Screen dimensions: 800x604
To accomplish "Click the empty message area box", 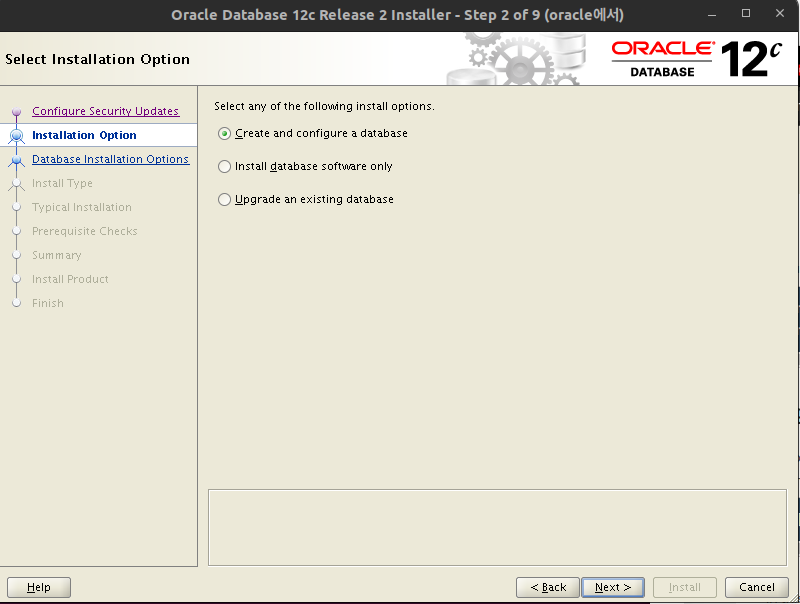I will point(497,527).
